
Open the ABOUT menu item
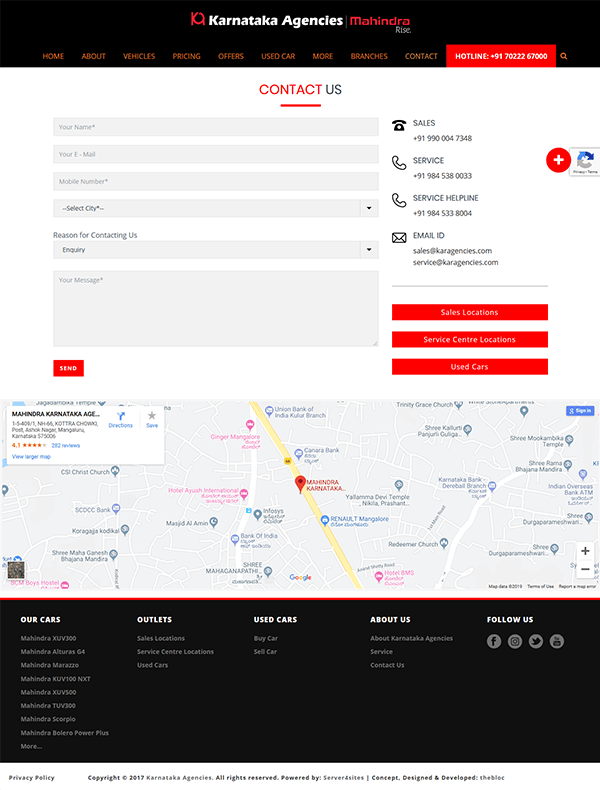[94, 56]
